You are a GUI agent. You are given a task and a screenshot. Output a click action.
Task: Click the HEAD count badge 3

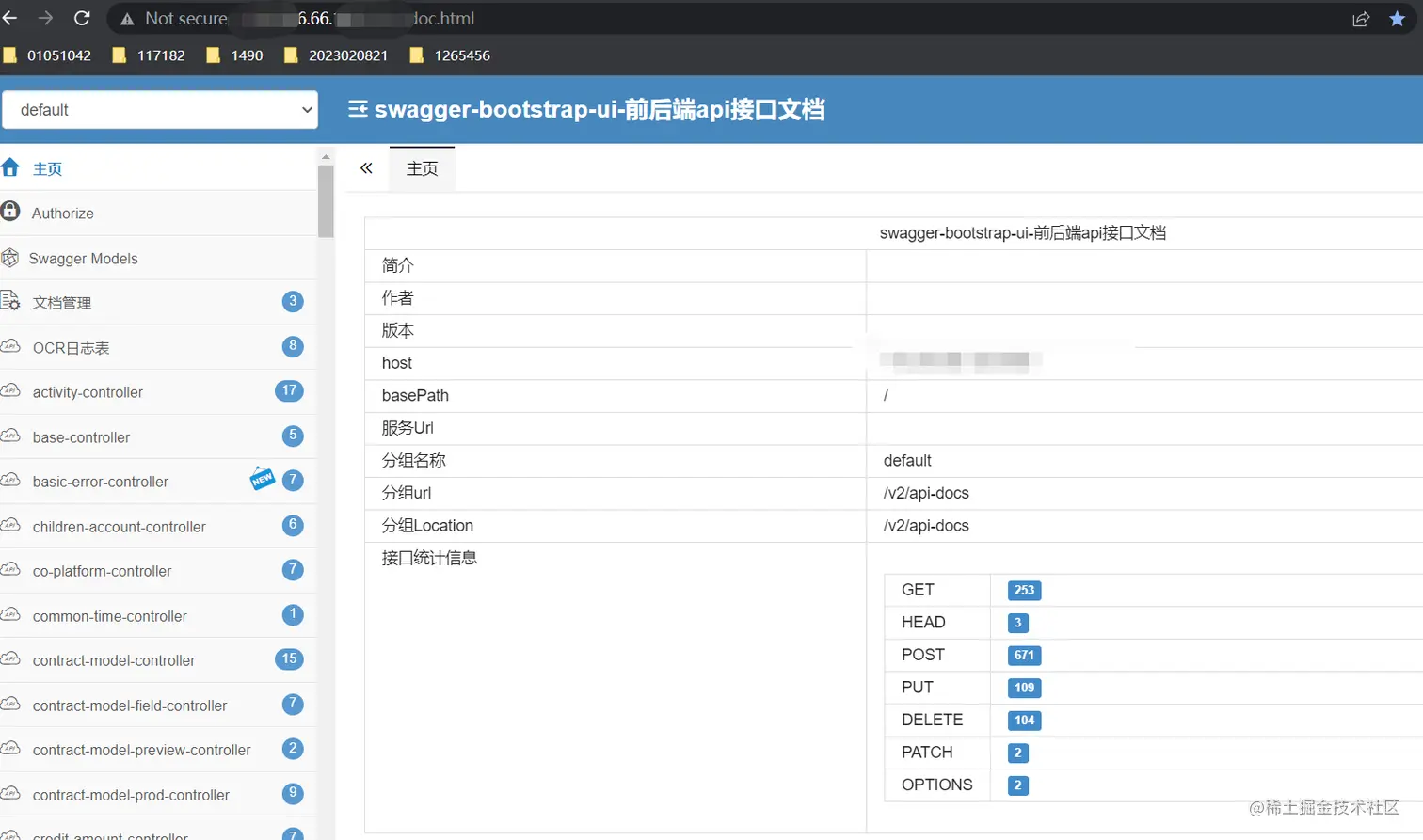click(x=1017, y=623)
